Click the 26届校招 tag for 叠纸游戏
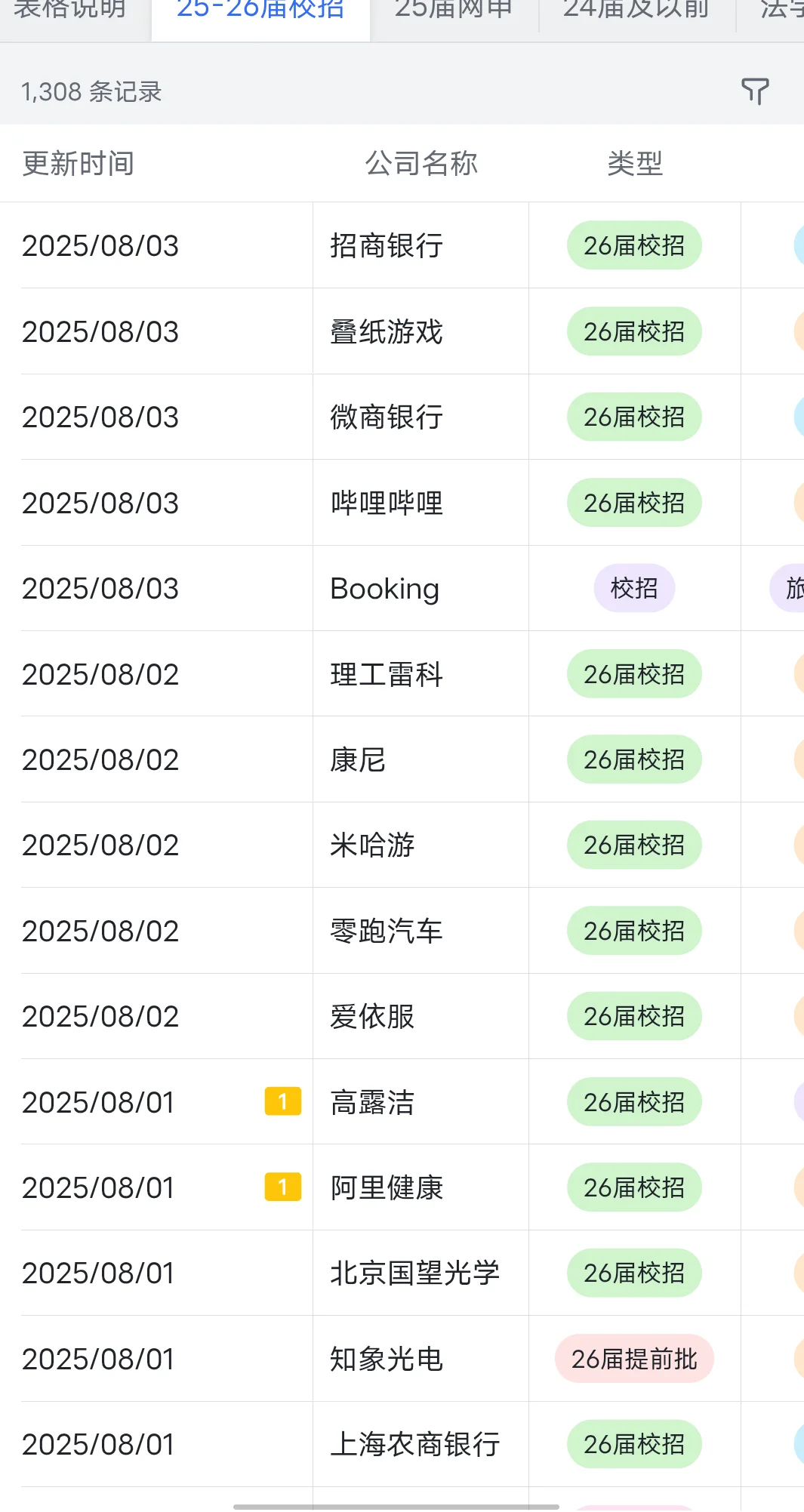 (634, 331)
